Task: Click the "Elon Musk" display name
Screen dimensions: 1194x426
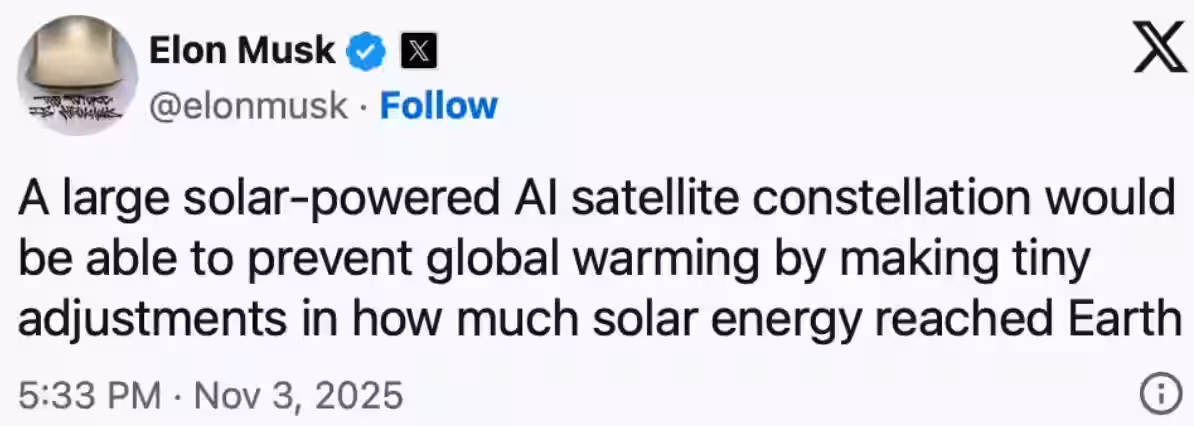Action: pos(242,50)
